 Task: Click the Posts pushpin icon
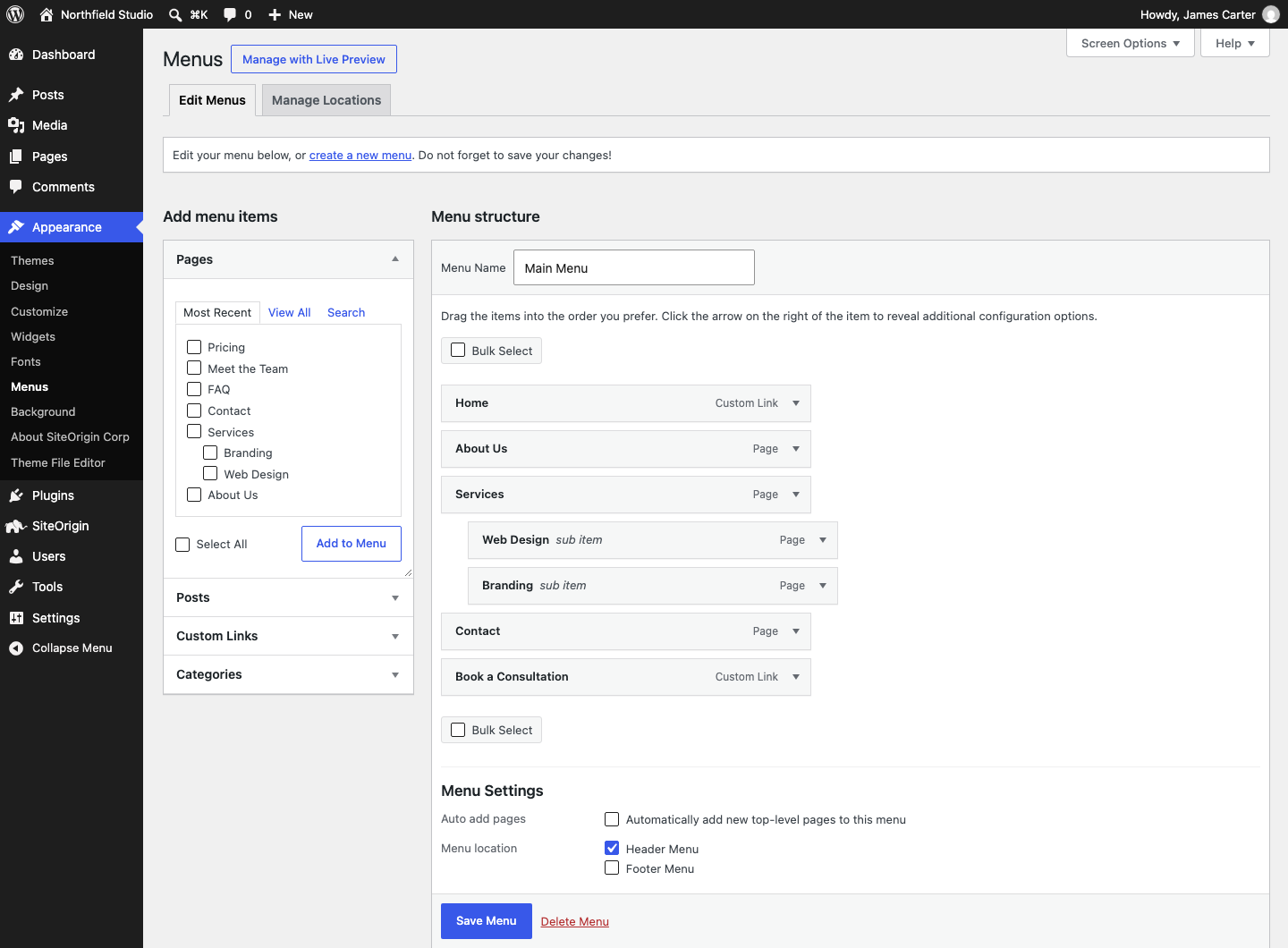click(x=16, y=95)
